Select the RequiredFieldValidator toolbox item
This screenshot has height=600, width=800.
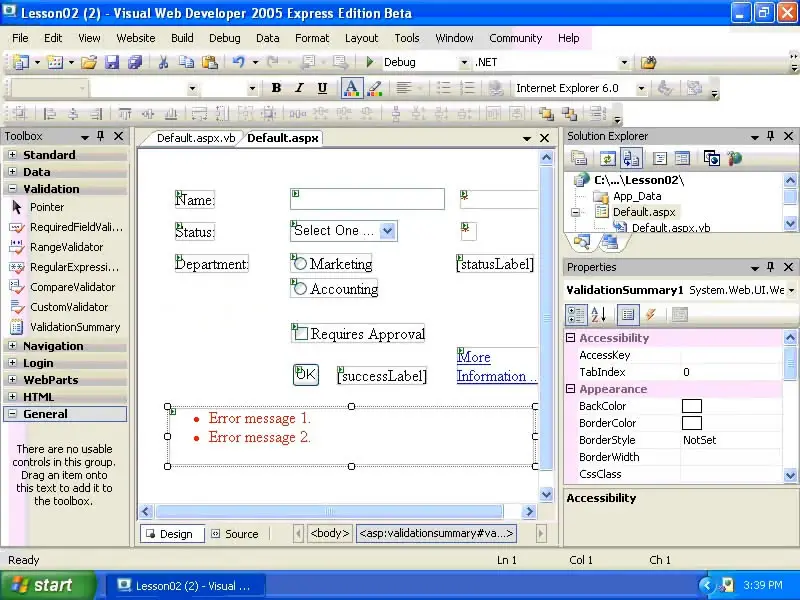(x=67, y=227)
